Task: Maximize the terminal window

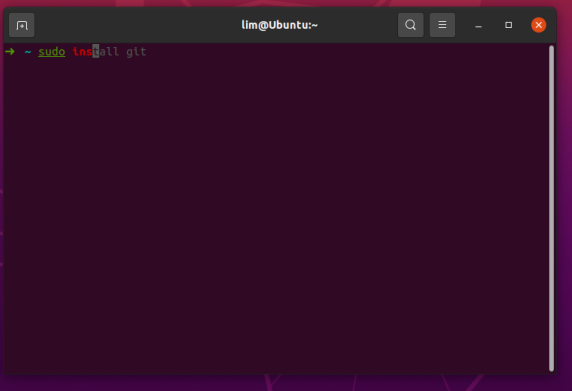Action: point(508,25)
